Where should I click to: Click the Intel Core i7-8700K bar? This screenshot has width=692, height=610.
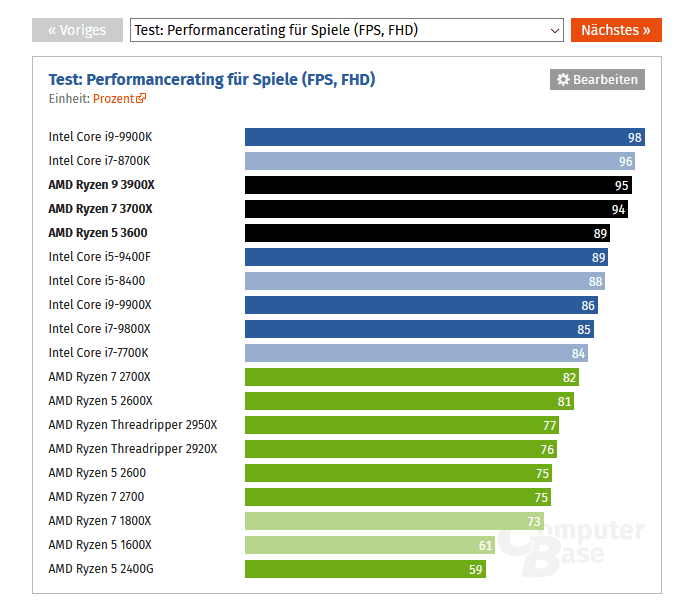(440, 161)
